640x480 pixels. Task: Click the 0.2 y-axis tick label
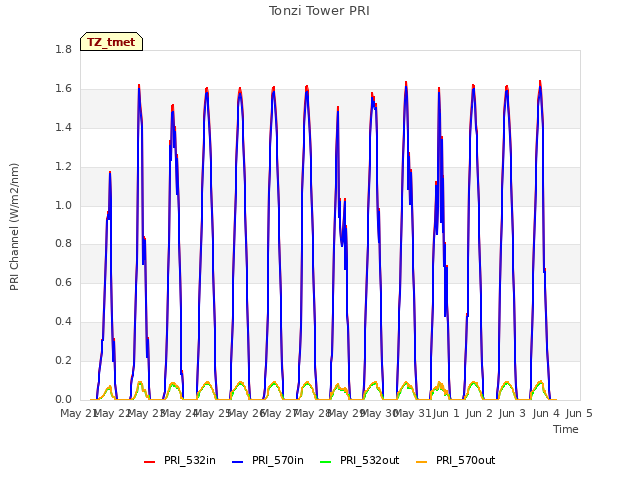coord(63,360)
